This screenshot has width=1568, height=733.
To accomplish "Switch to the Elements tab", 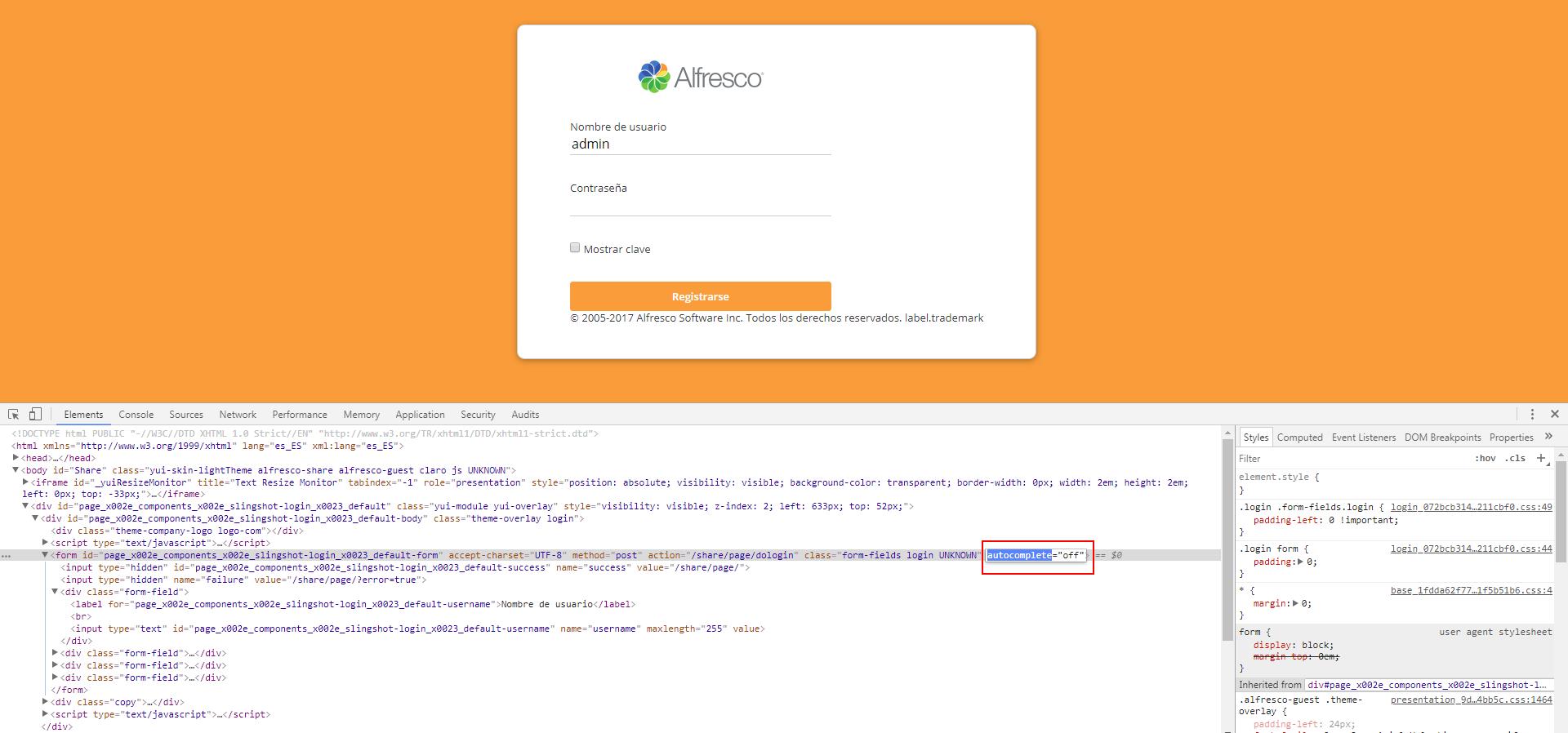I will [x=83, y=415].
